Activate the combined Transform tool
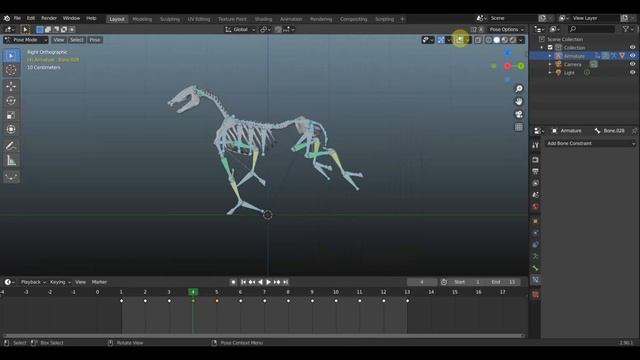 (x=11, y=129)
